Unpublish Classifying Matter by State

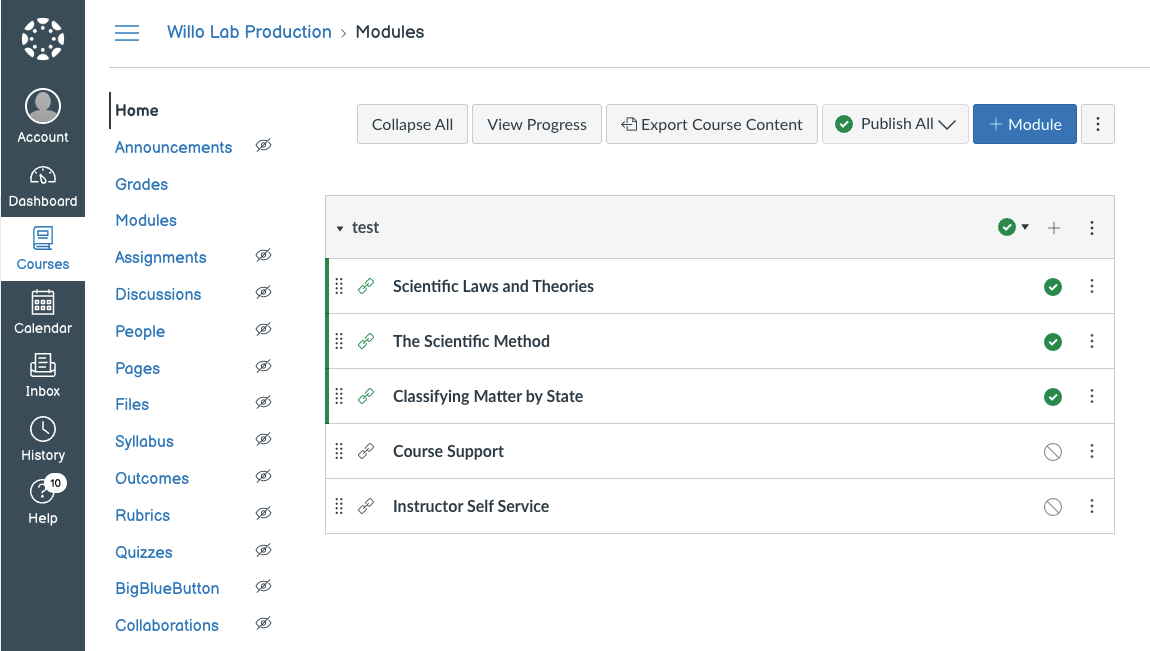[1052, 397]
